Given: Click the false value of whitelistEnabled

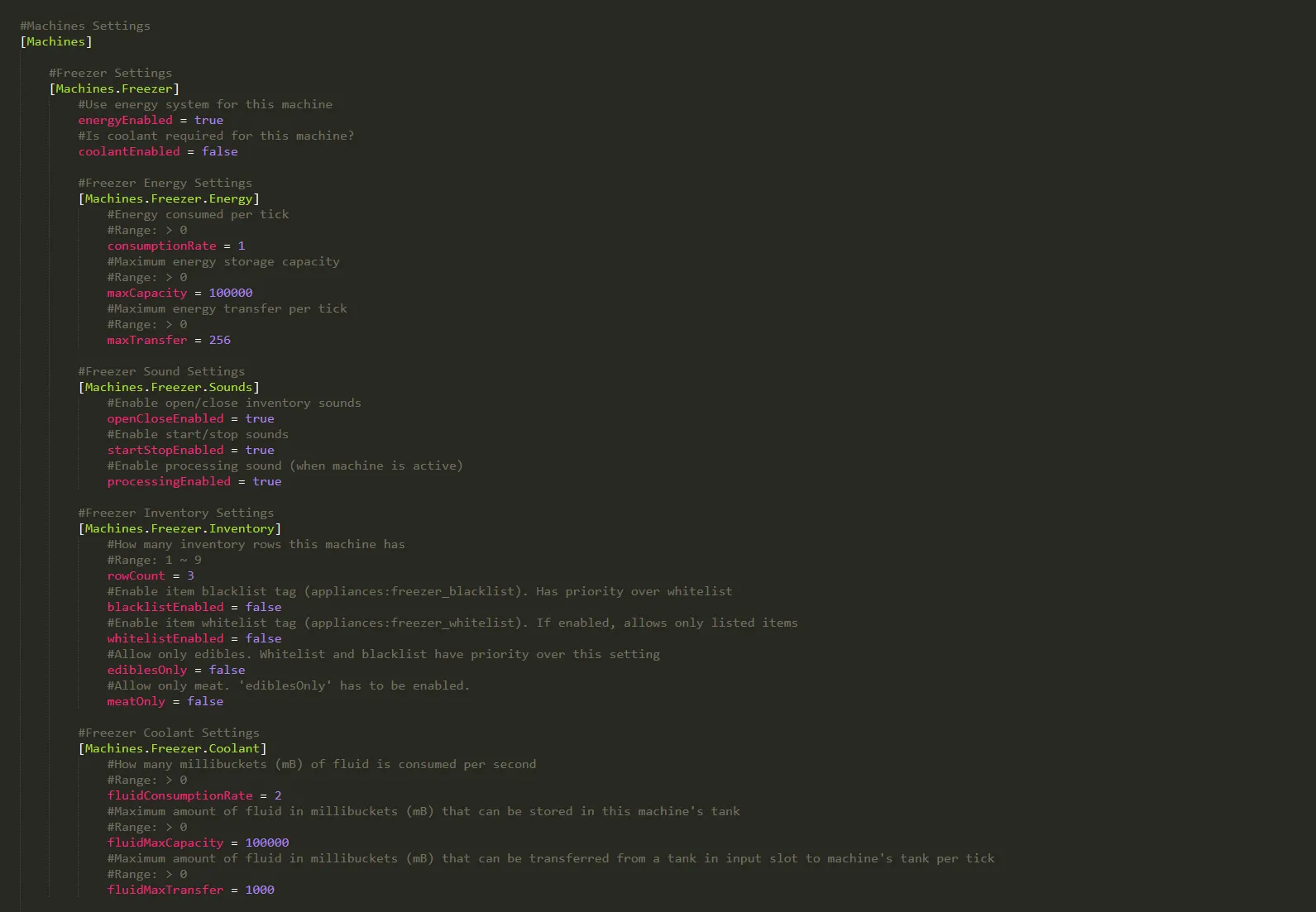Looking at the screenshot, I should [263, 638].
